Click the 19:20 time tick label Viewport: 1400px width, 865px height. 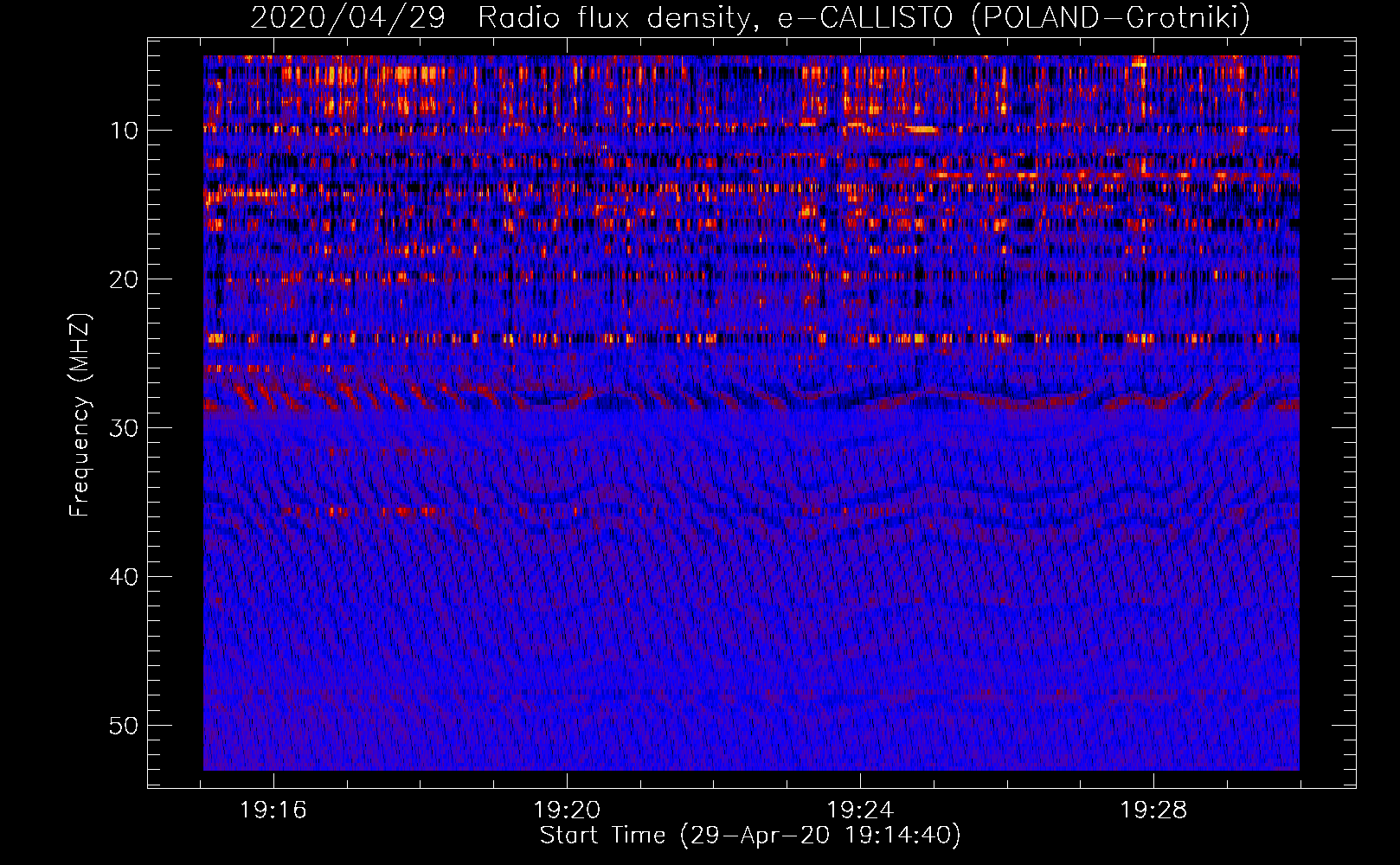567,811
